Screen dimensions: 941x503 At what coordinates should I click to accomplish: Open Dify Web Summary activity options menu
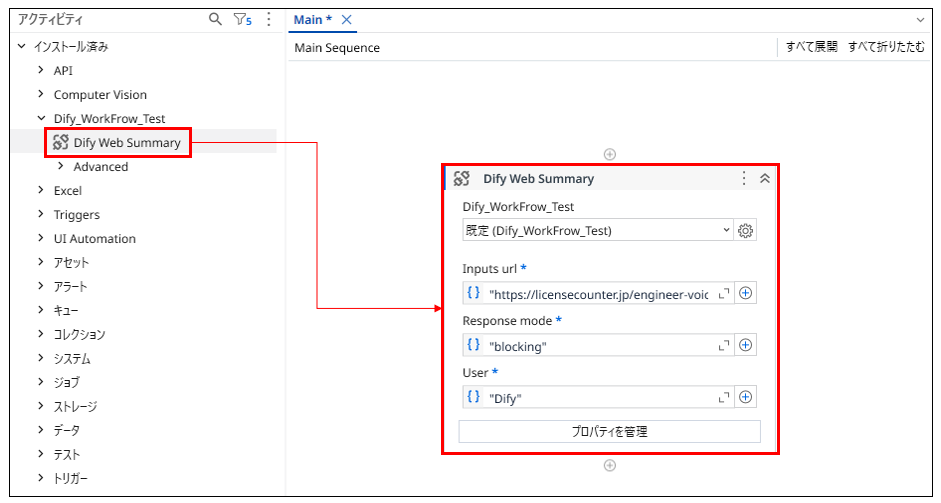pos(743,178)
